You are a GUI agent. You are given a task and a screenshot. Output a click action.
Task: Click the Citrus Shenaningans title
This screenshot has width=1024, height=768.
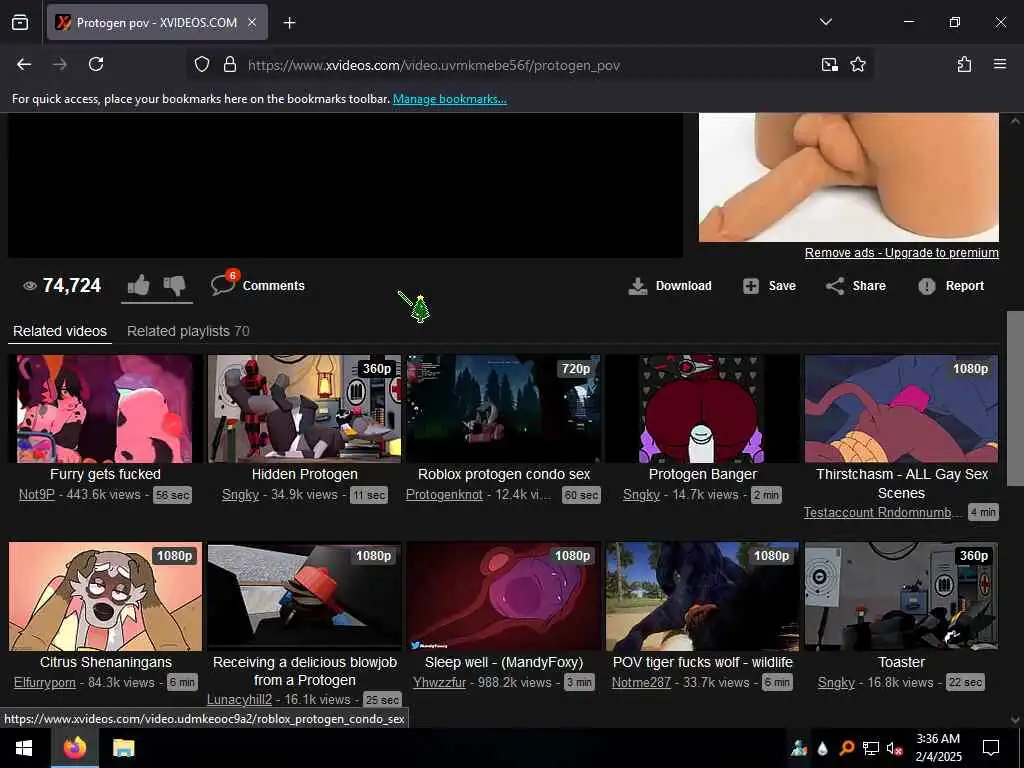coord(106,662)
